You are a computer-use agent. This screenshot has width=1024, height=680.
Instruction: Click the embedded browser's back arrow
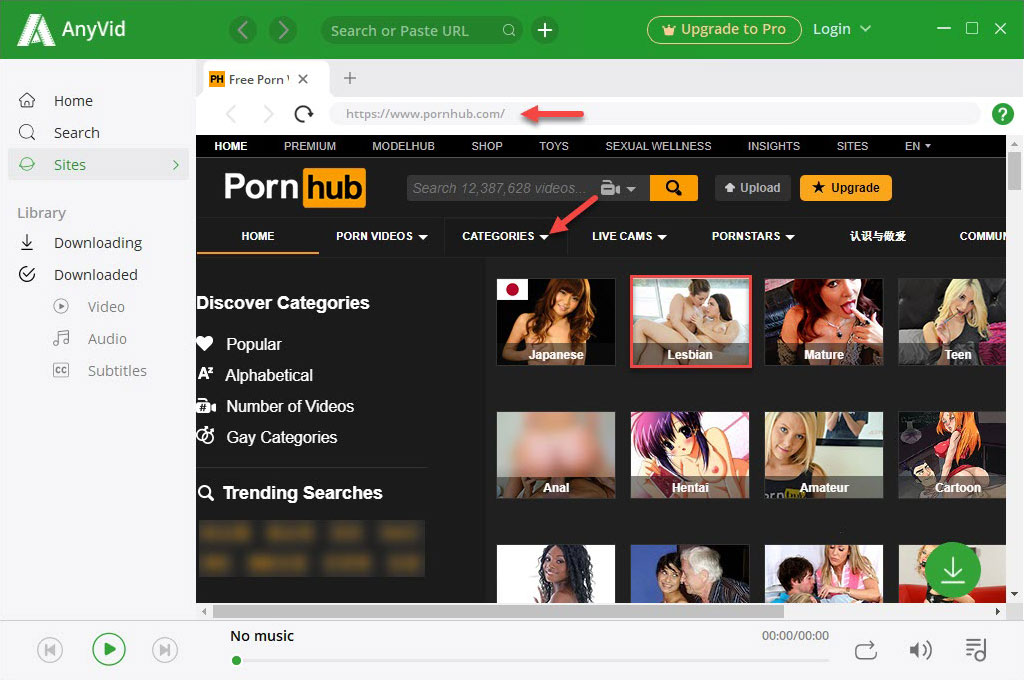click(231, 114)
